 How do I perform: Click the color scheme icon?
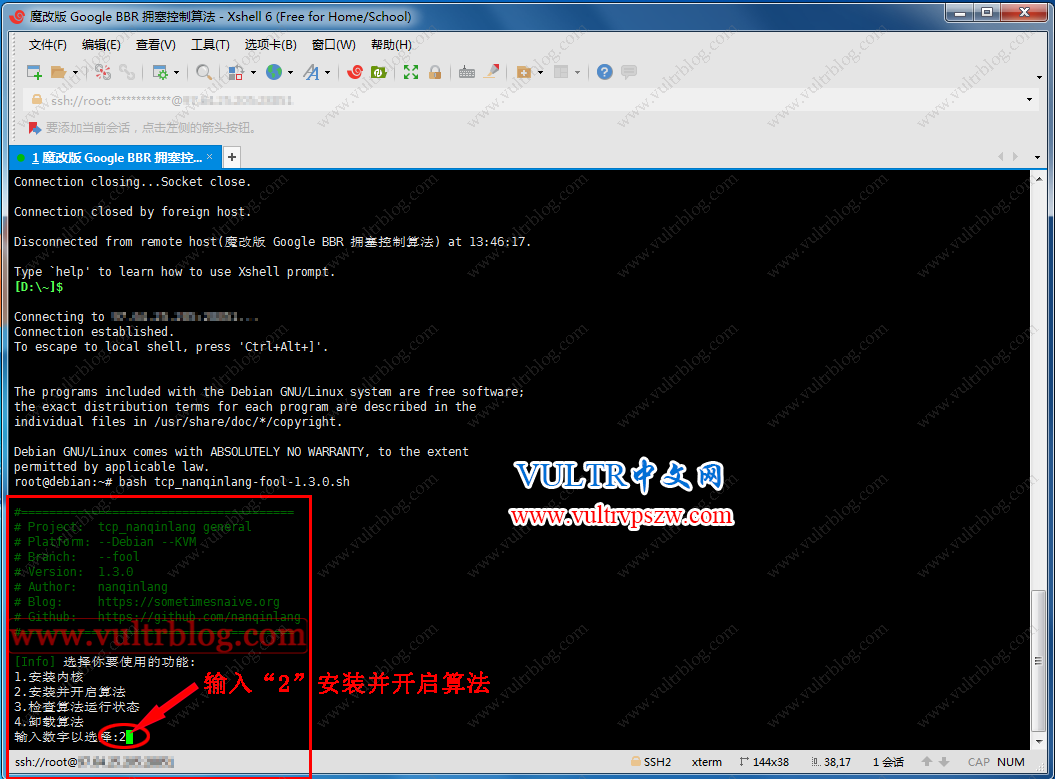pyautogui.click(x=235, y=72)
